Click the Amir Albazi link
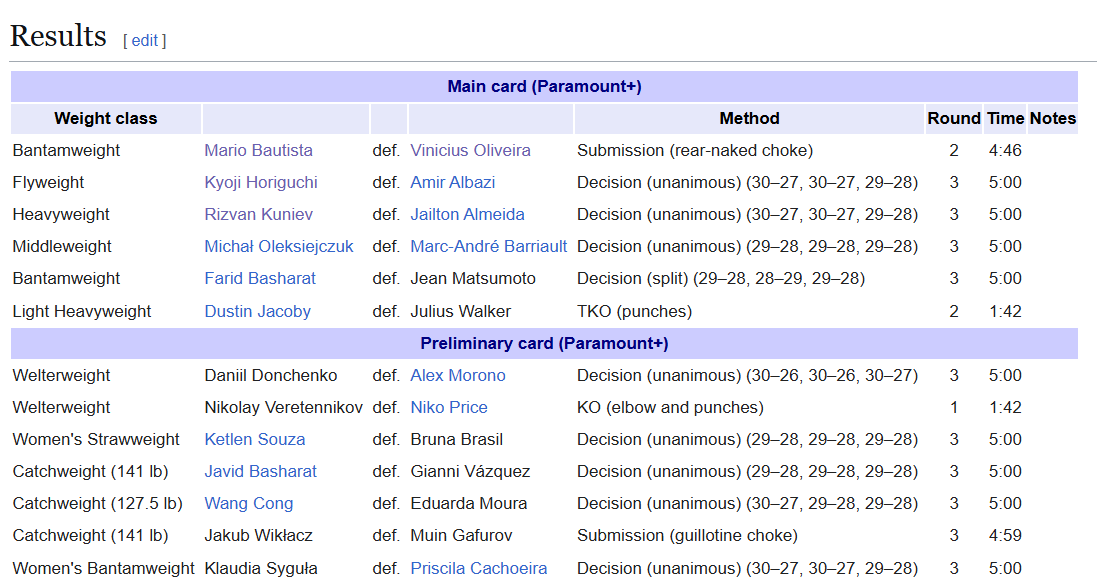 pyautogui.click(x=452, y=182)
